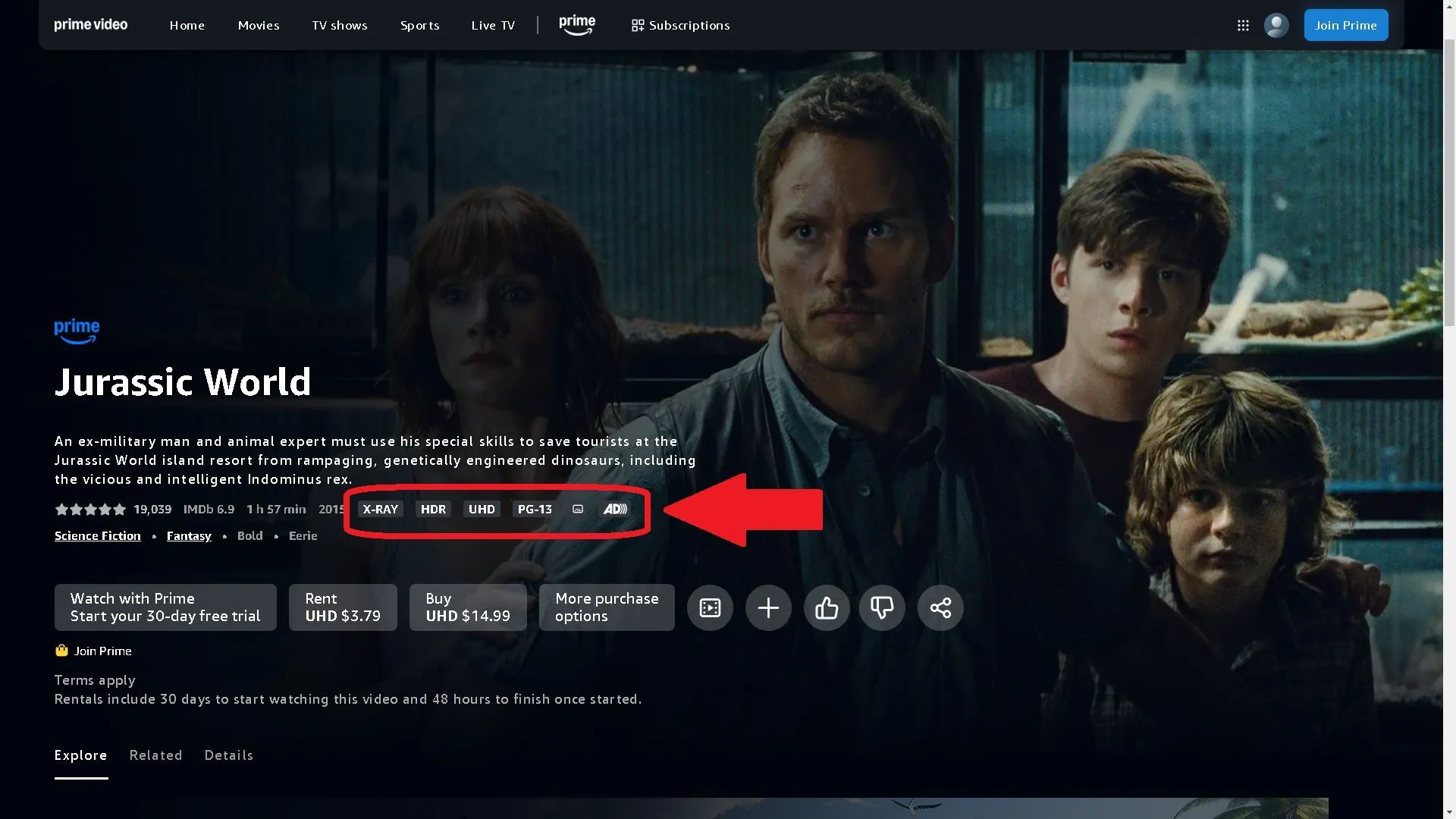Viewport: 1456px width, 819px height.
Task: Click the thumbs up like button
Action: (x=827, y=607)
